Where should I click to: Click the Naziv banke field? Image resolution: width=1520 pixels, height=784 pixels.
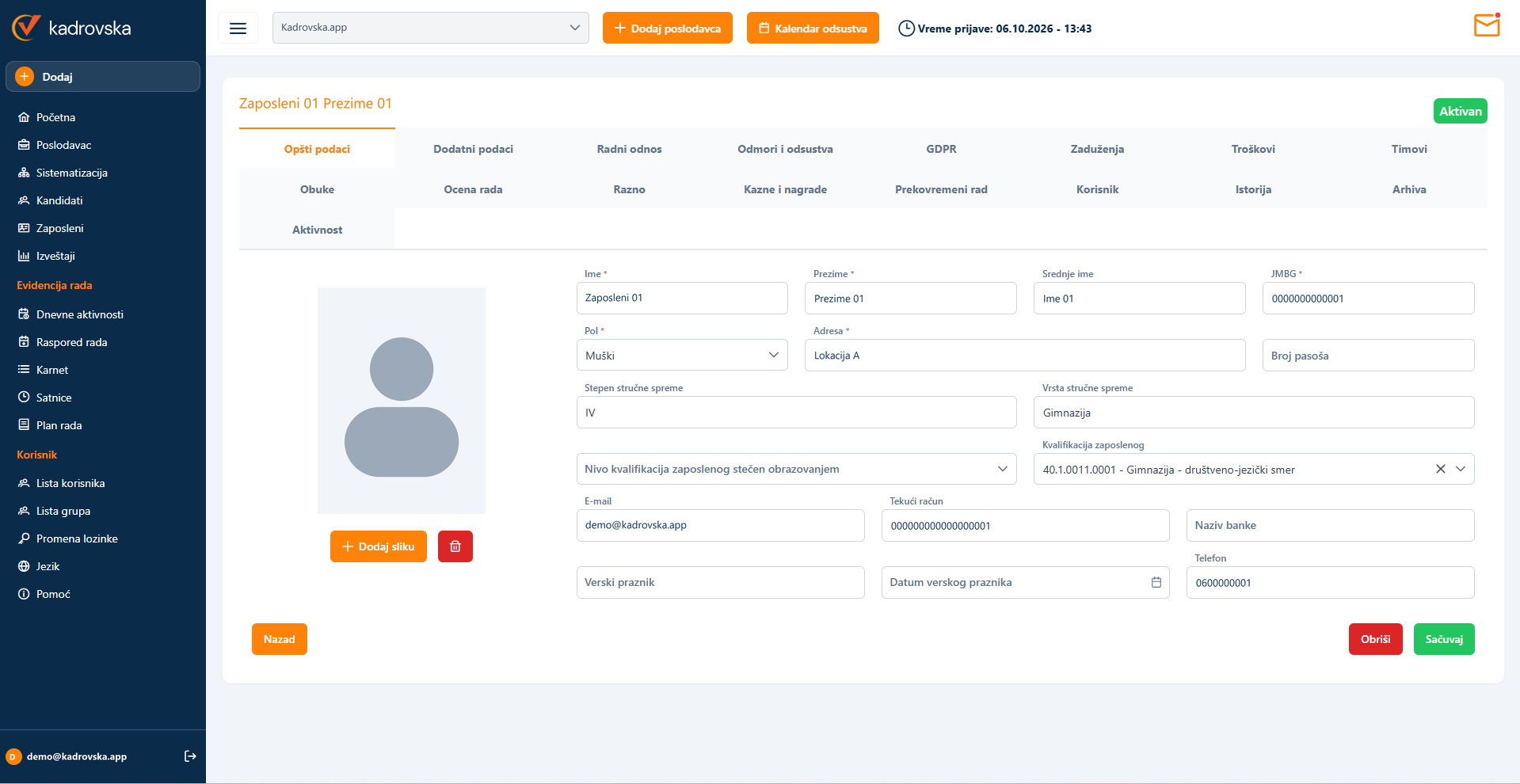pos(1330,525)
